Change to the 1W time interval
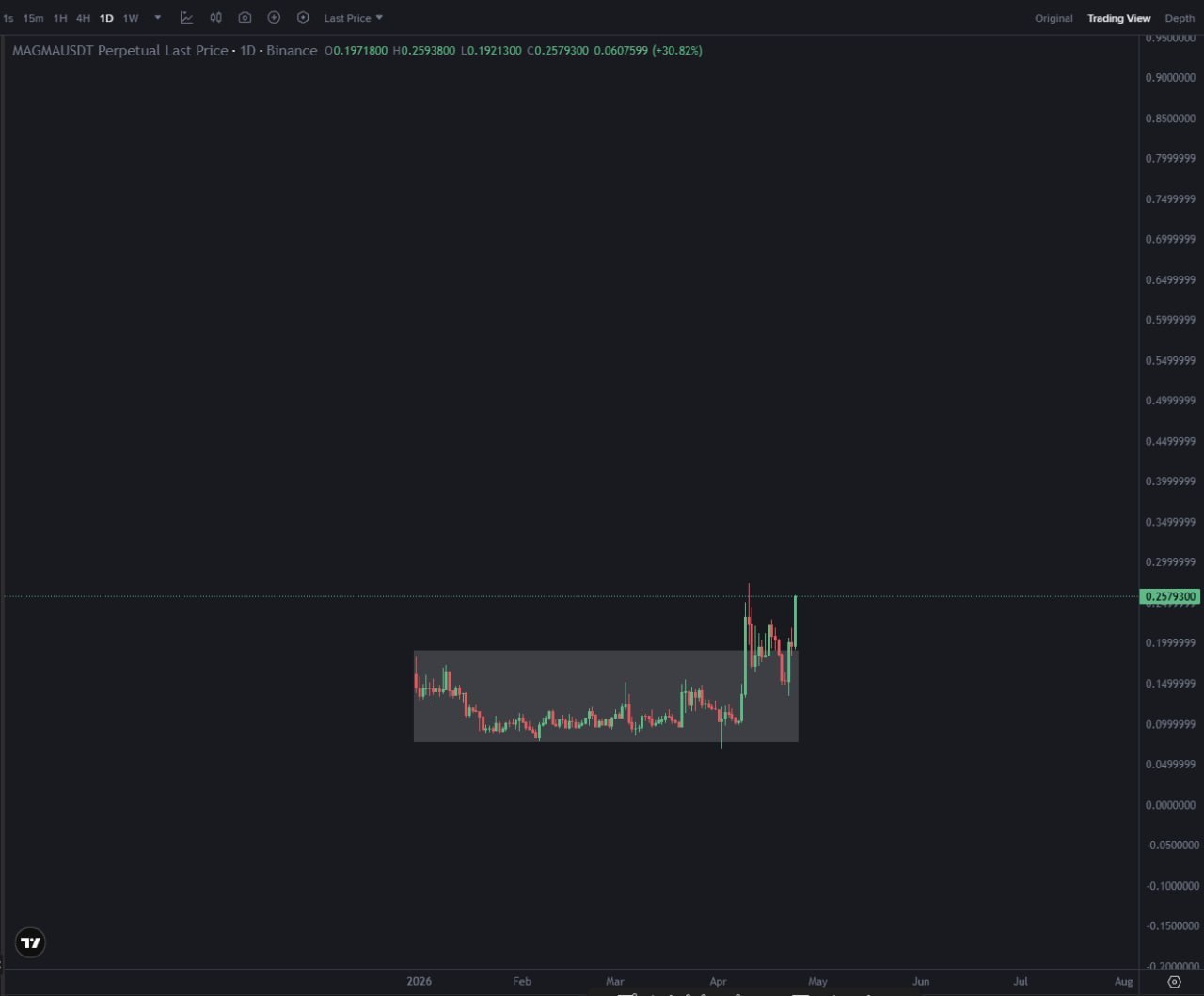Image resolution: width=1204 pixels, height=996 pixels. click(x=131, y=18)
